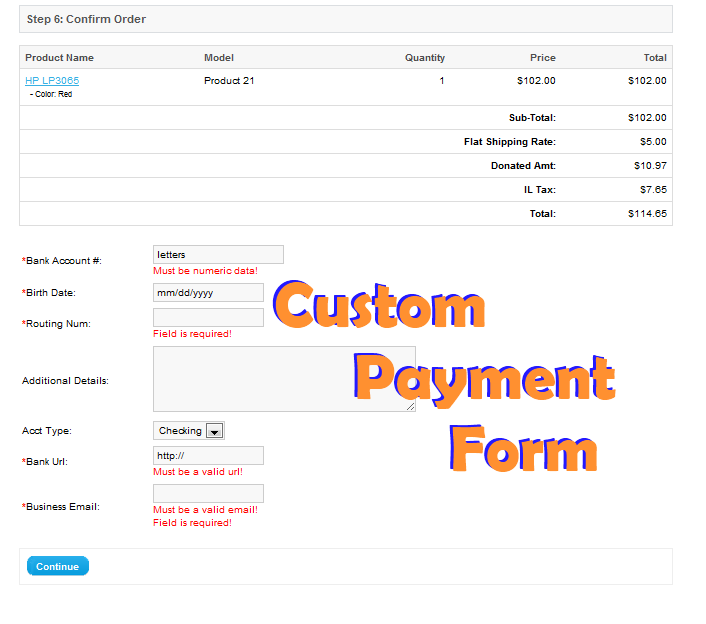The height and width of the screenshot is (624, 706).
Task: Click the Bank Url label
Action: pyautogui.click(x=45, y=461)
